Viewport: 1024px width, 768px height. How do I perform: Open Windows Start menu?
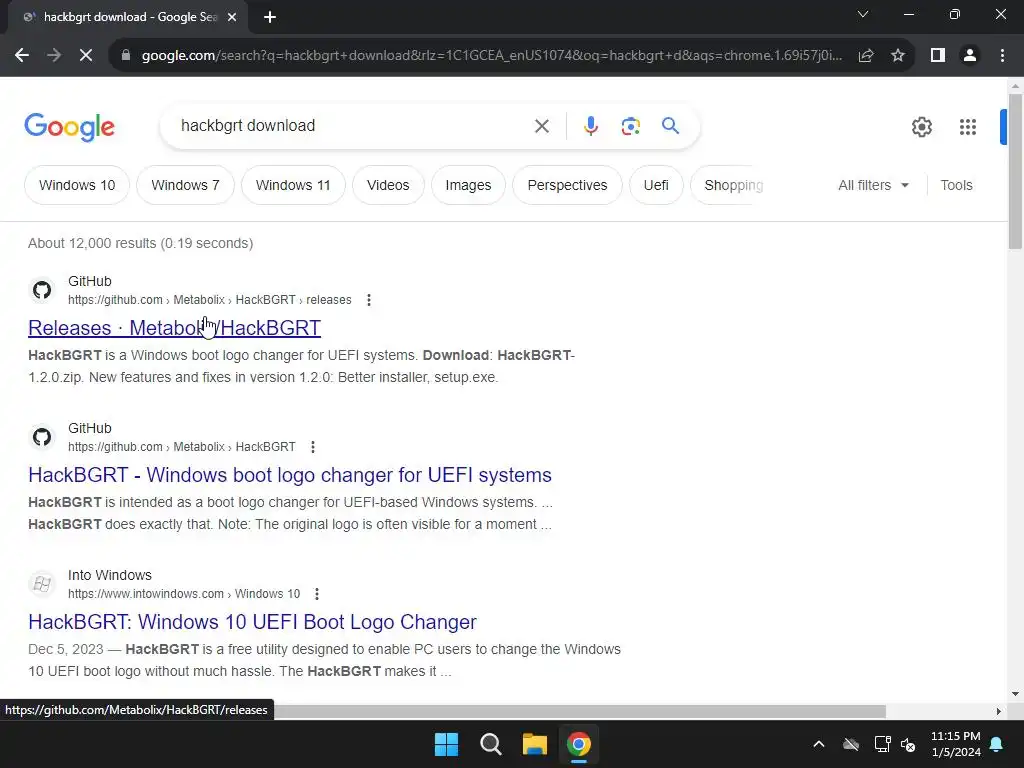pyautogui.click(x=447, y=744)
